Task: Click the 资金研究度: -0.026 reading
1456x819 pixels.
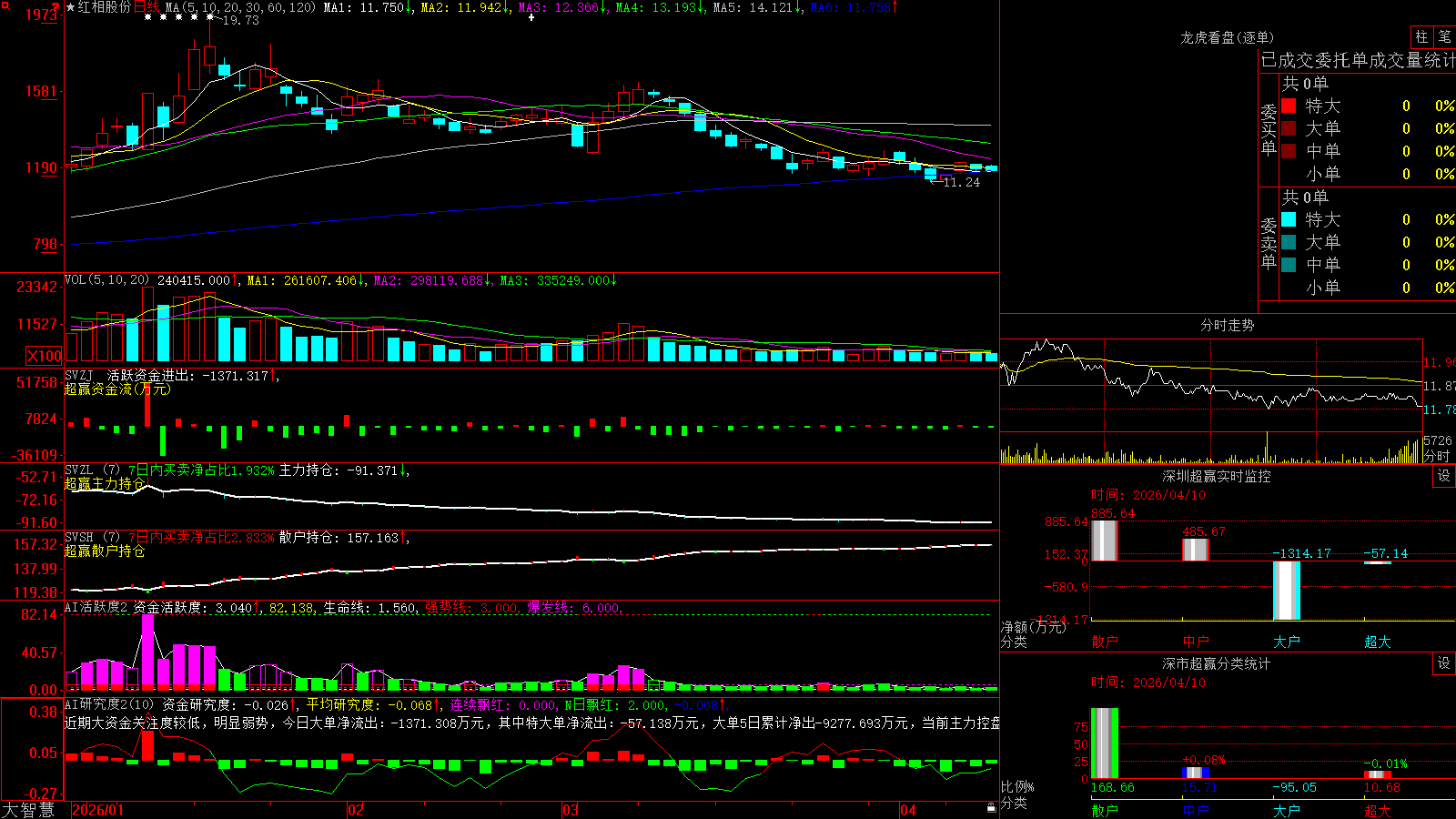Action: point(225,704)
